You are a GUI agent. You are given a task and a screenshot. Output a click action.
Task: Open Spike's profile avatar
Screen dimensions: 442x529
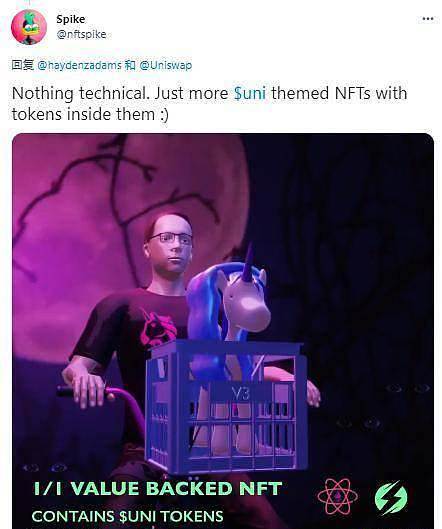[x=29, y=27]
